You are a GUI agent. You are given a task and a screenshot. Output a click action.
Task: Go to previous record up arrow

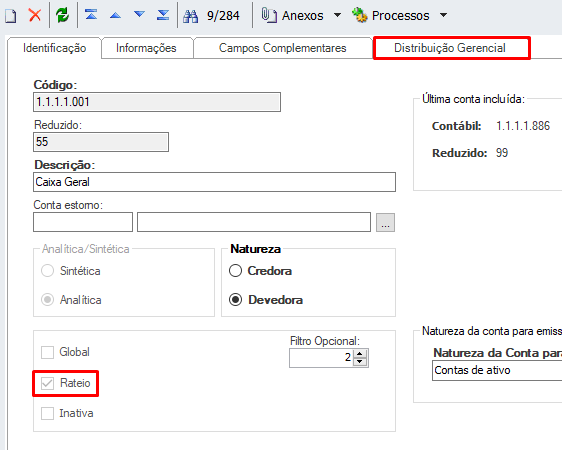tap(115, 15)
